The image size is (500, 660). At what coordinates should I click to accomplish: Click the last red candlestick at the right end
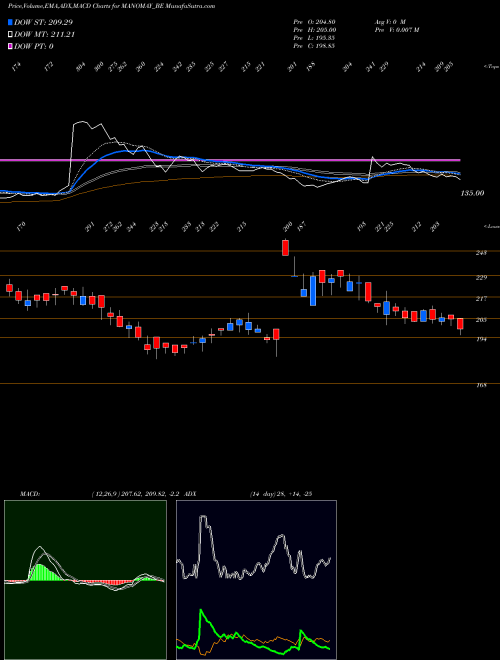click(460, 324)
